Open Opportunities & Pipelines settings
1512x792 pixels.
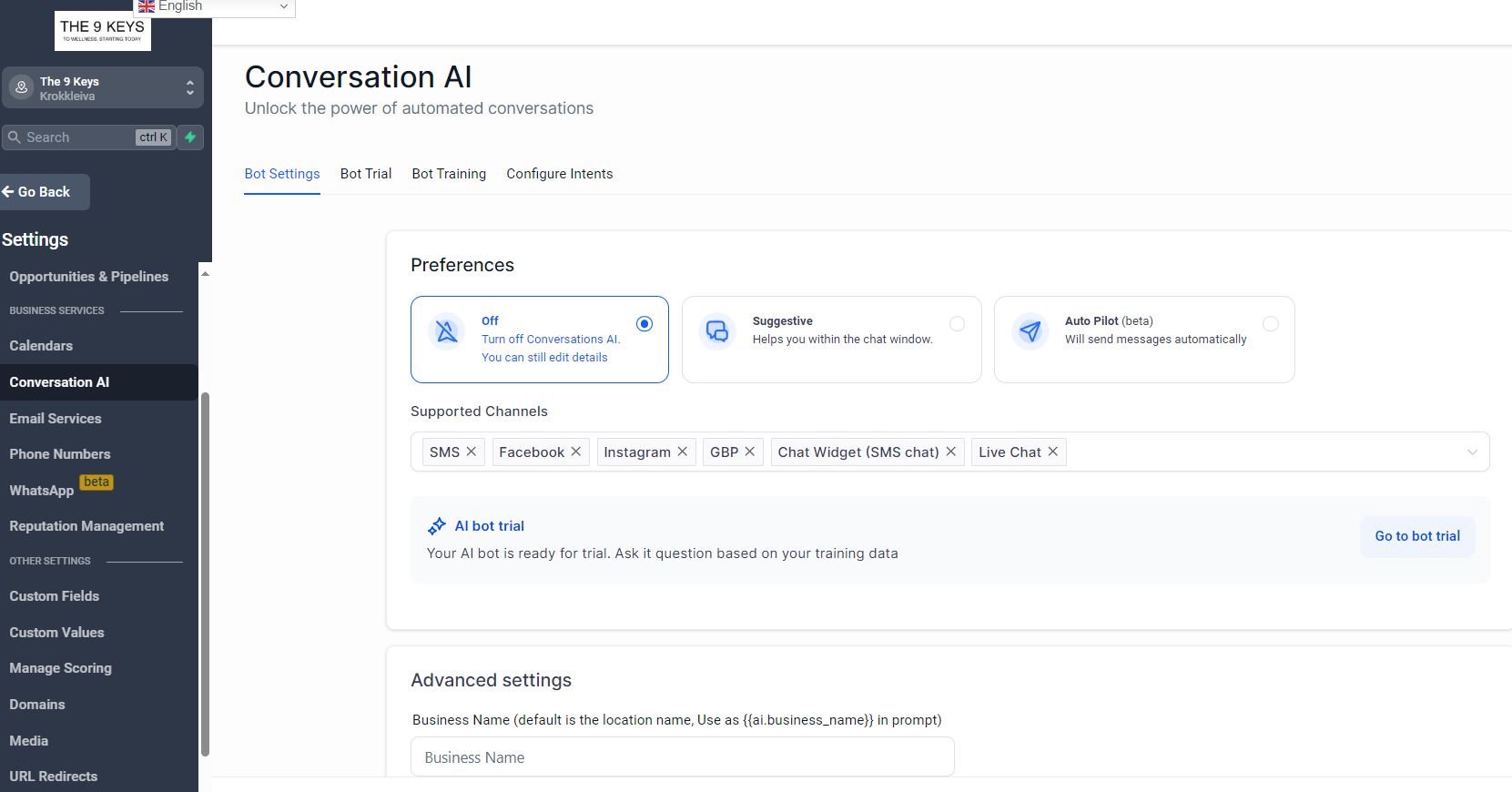89,277
